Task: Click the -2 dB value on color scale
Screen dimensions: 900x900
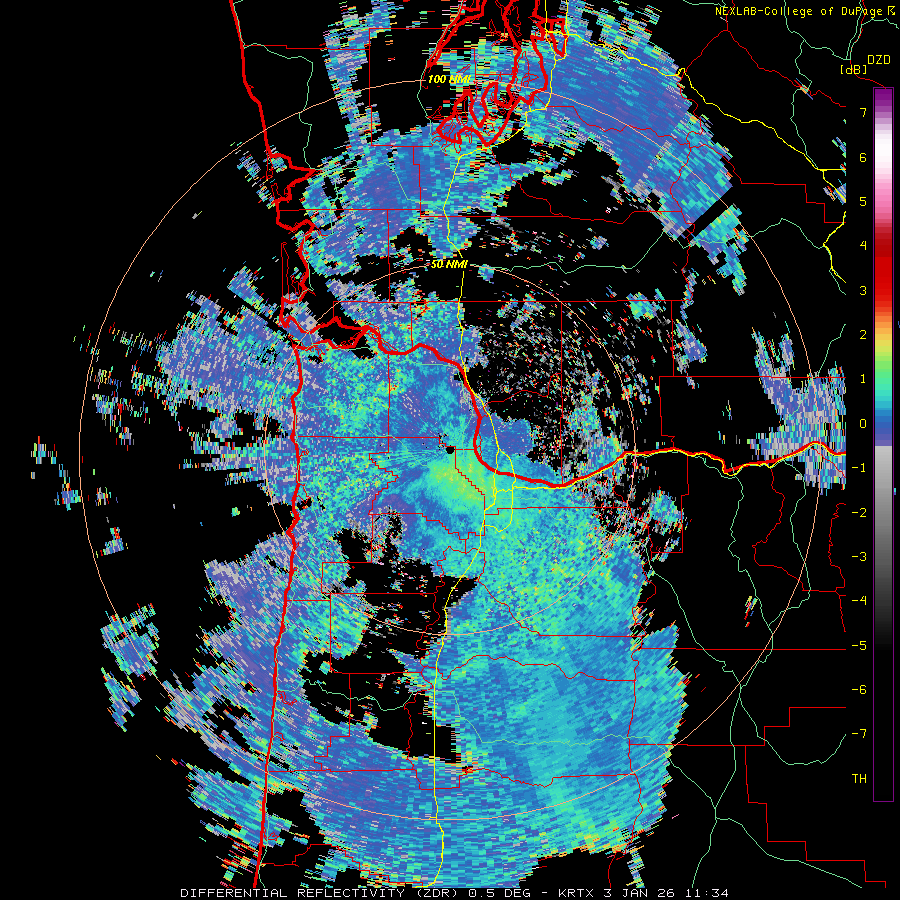Action: click(x=859, y=512)
